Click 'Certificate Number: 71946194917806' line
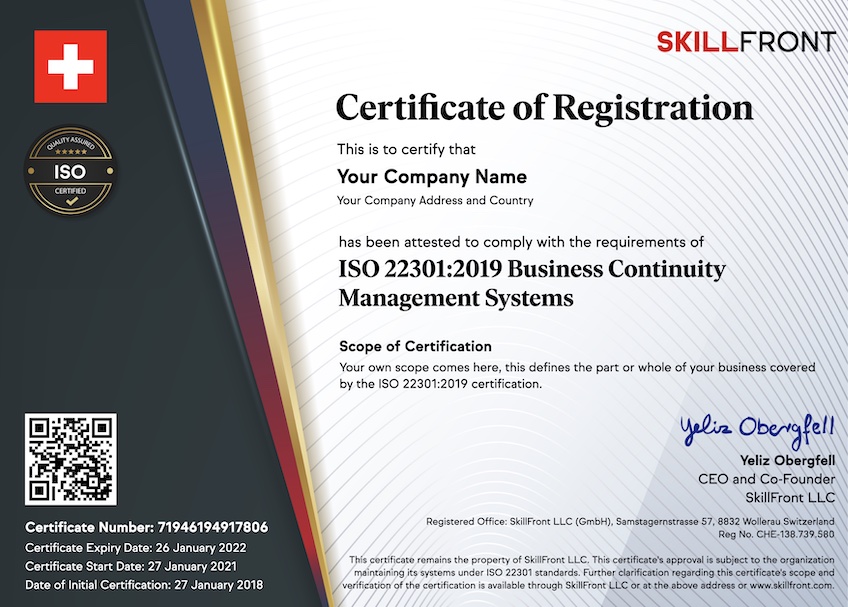This screenshot has width=848, height=607. pyautogui.click(x=147, y=527)
